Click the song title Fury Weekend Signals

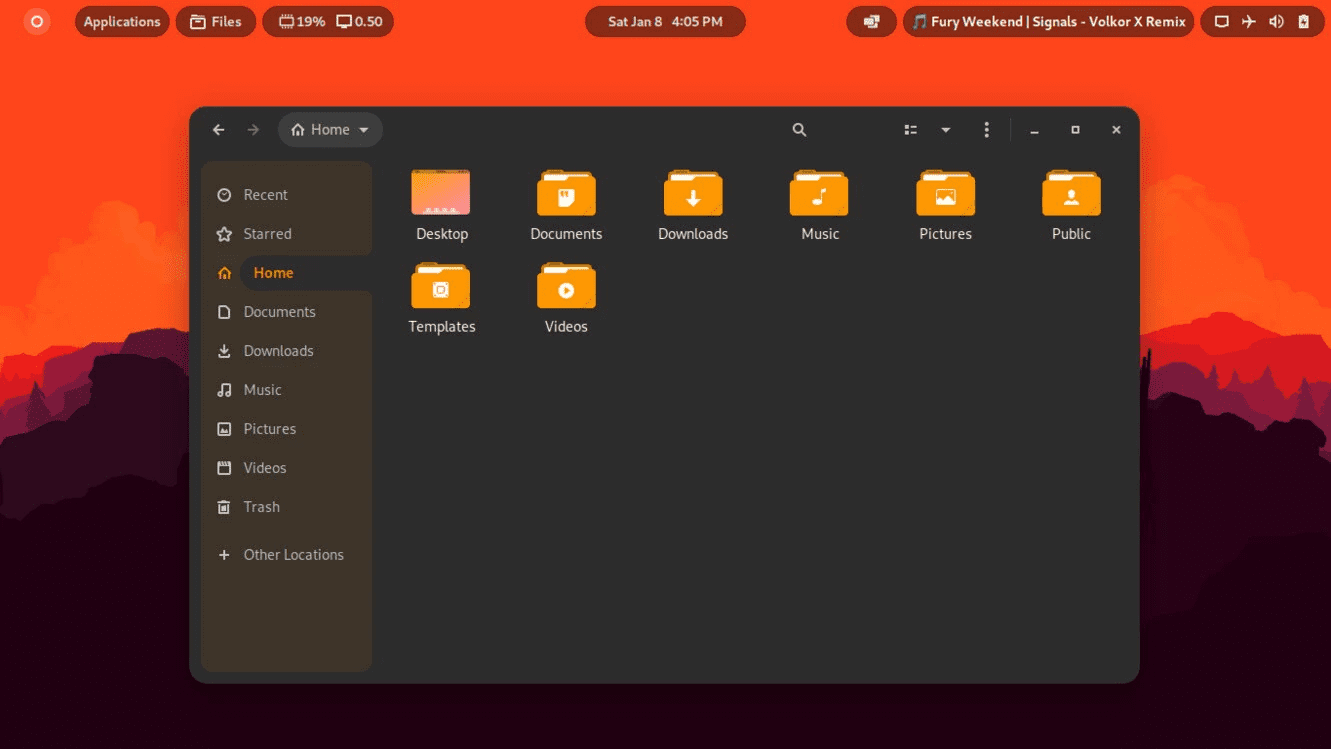(x=1048, y=21)
